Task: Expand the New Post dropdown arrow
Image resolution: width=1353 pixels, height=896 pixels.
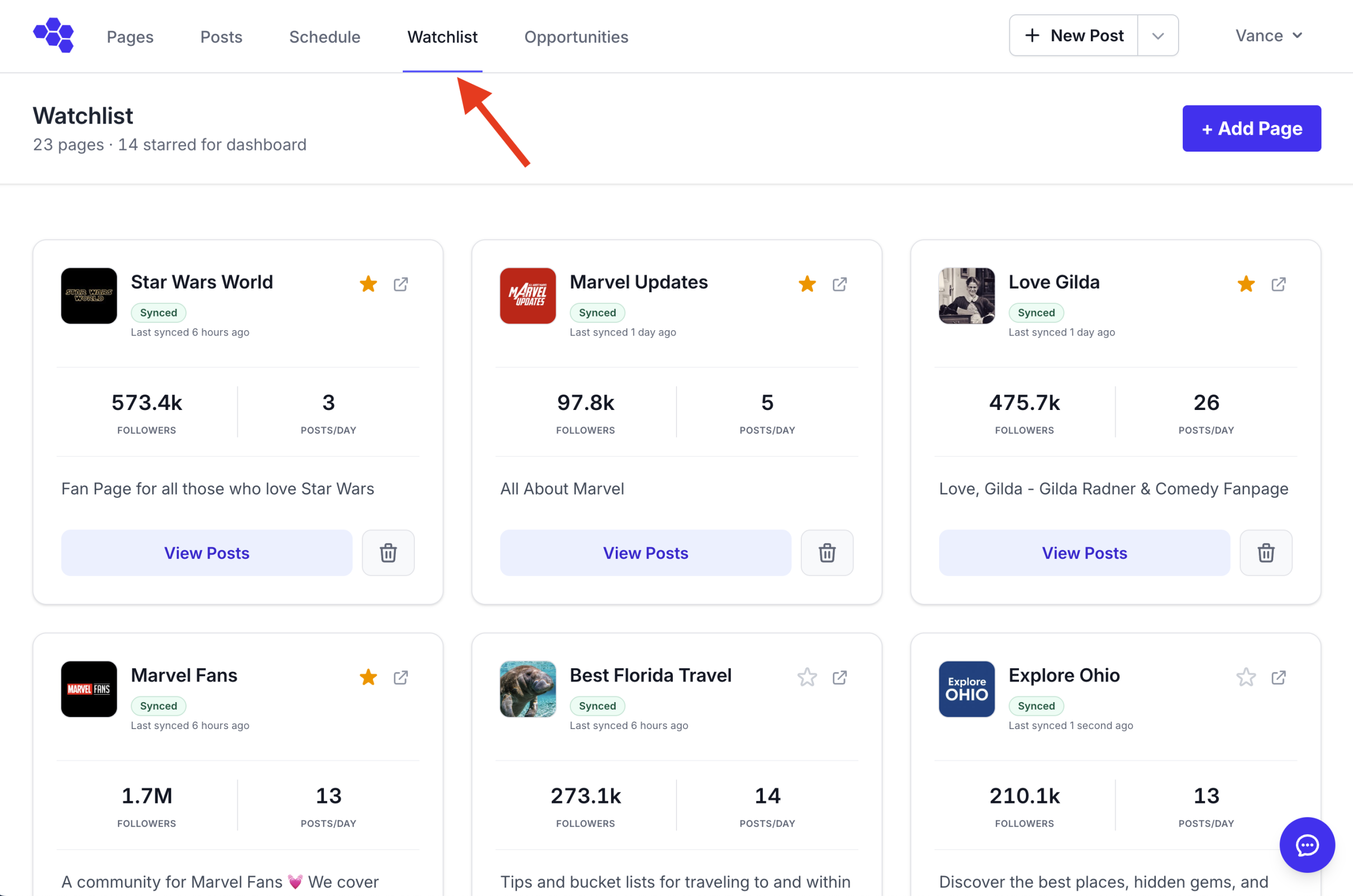Action: [x=1158, y=36]
